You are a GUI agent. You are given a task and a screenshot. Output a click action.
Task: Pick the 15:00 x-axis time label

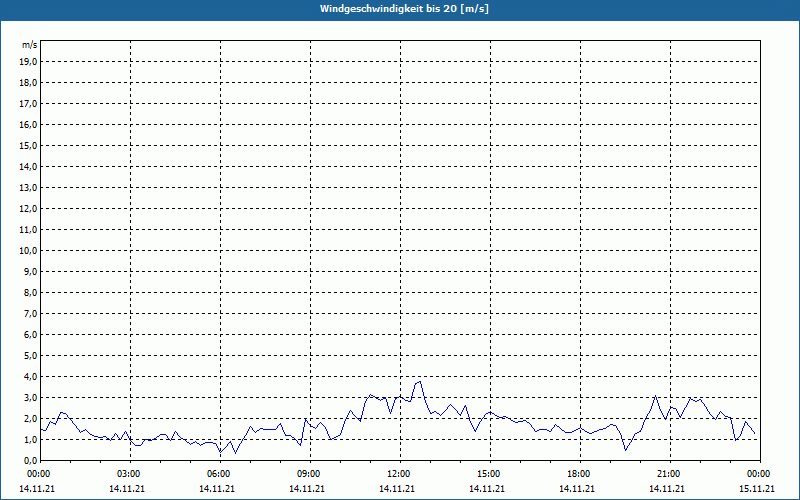[x=490, y=474]
